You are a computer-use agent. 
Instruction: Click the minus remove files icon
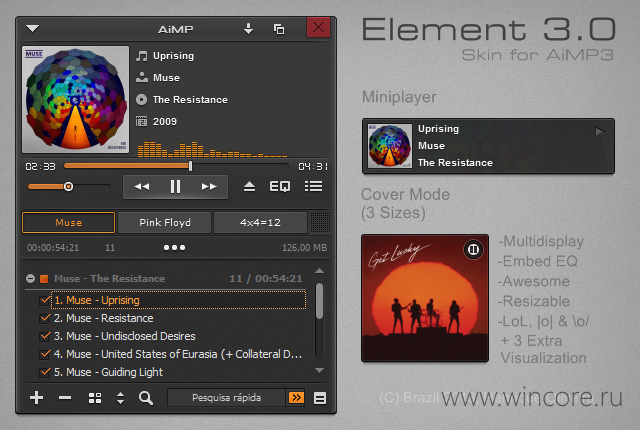[65, 398]
